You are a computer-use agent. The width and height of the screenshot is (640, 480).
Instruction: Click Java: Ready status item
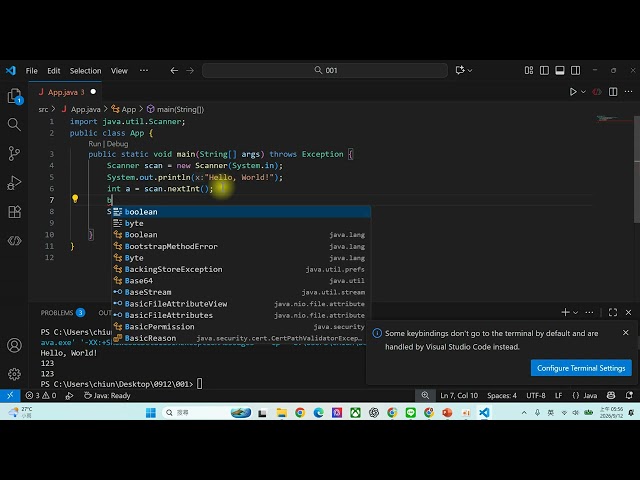(107, 396)
